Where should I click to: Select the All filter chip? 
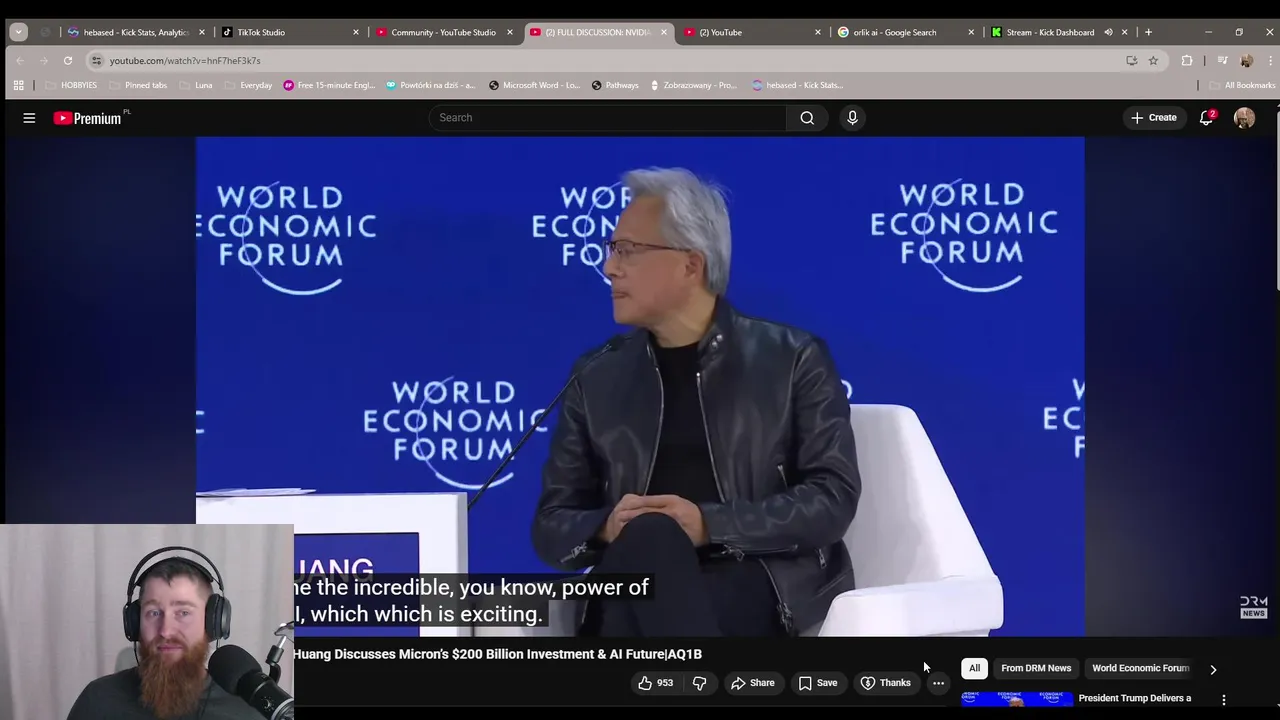[x=974, y=668]
